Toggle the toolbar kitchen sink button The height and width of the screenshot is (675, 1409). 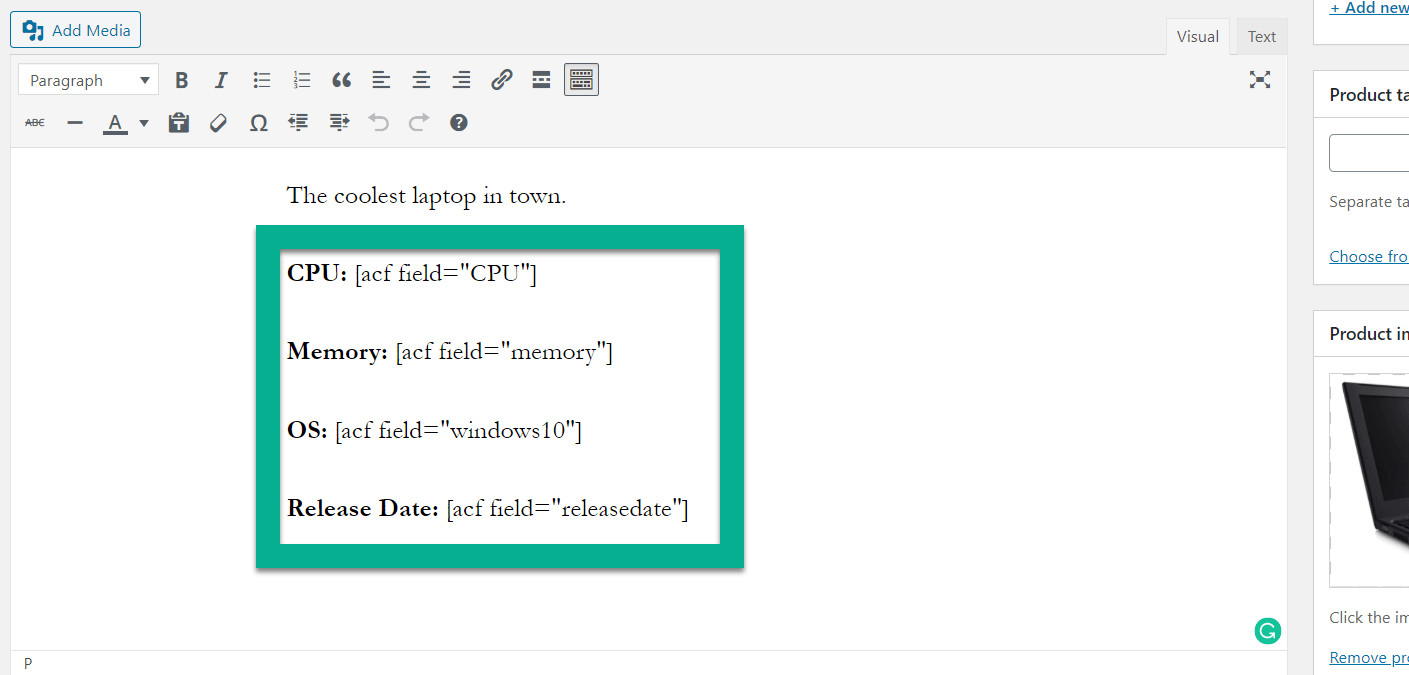(581, 80)
